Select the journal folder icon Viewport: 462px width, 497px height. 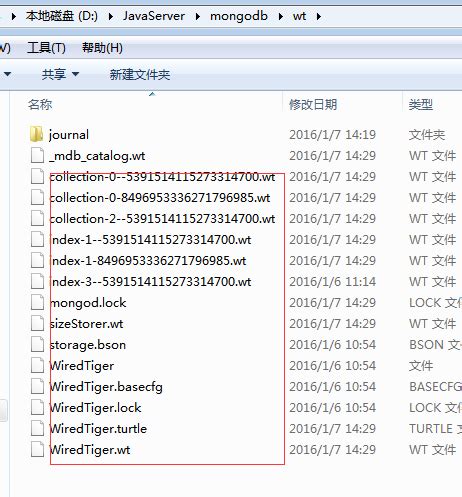point(36,134)
